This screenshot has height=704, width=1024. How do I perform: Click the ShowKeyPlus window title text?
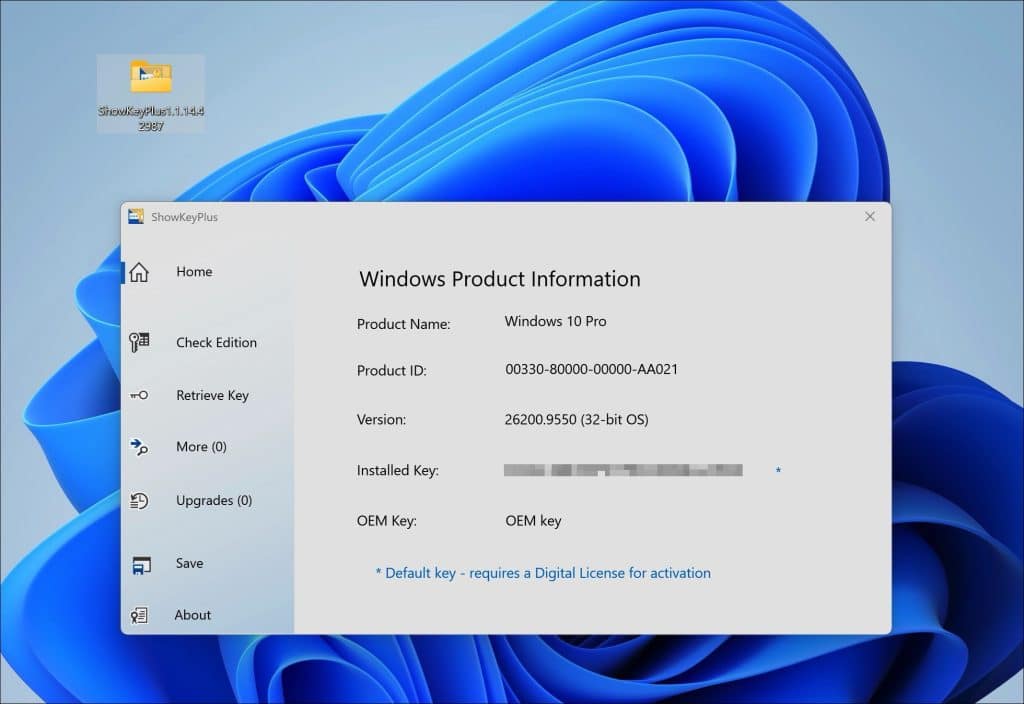pyautogui.click(x=185, y=217)
